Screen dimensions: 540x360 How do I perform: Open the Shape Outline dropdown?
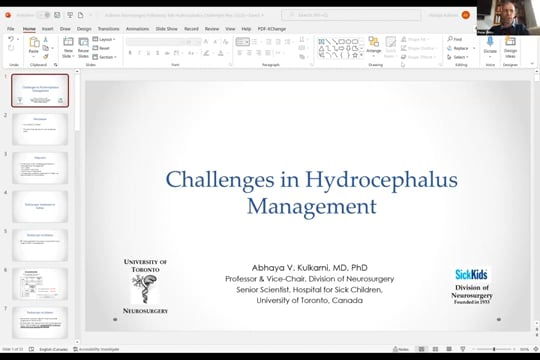[418, 48]
